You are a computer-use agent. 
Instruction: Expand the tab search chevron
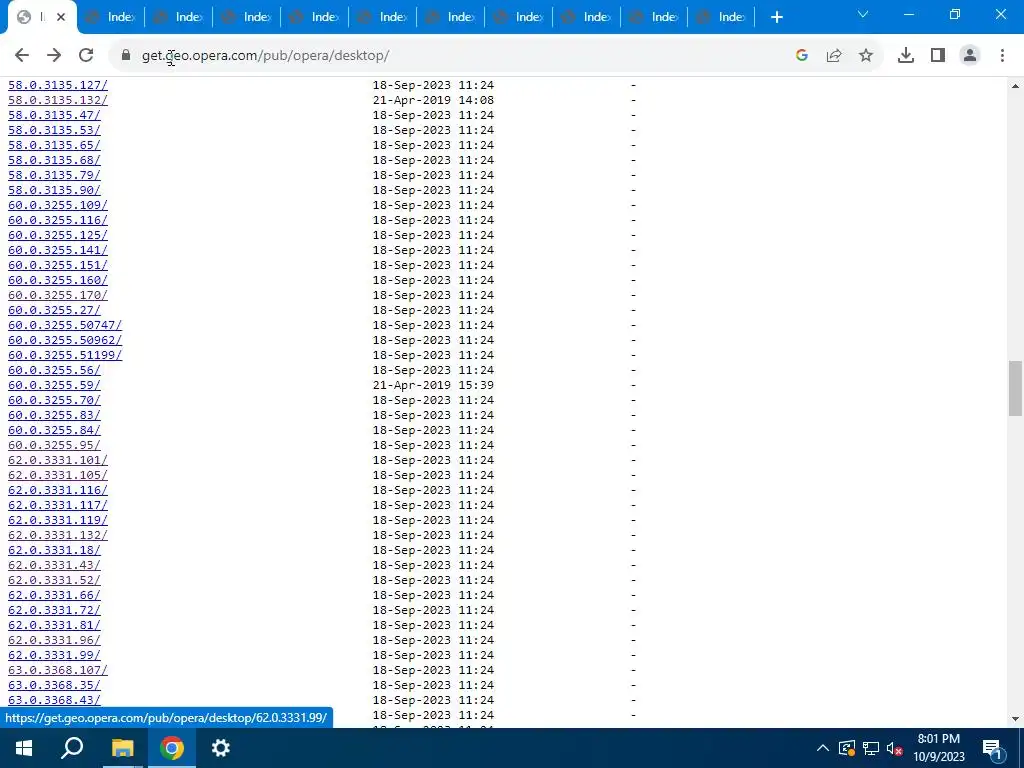(x=863, y=15)
